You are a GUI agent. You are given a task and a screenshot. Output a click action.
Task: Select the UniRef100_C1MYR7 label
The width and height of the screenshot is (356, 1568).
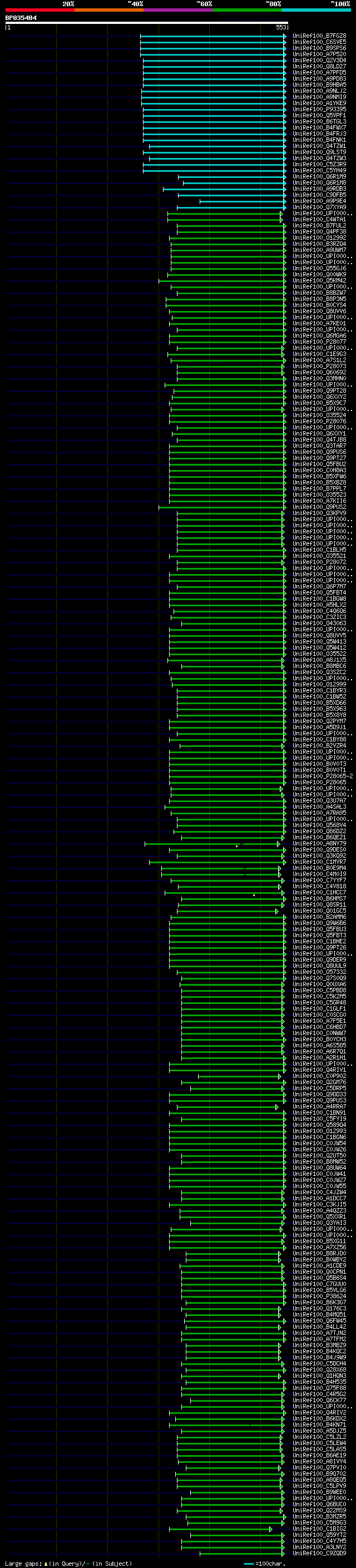click(x=319, y=862)
